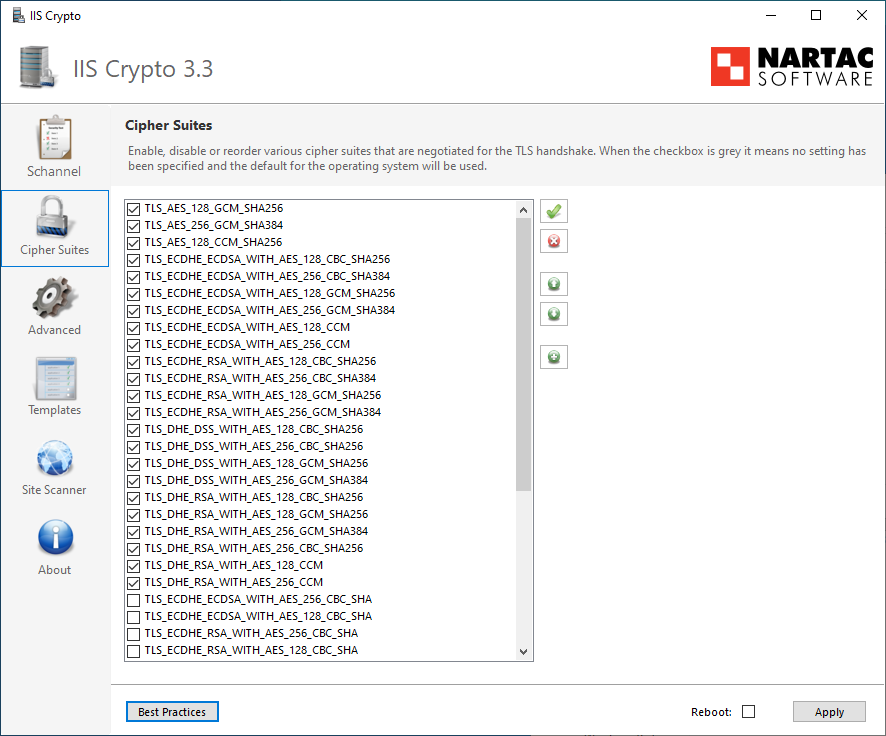Viewport: 886px width, 736px height.
Task: Move selected cipher up with arrow button
Action: tap(554, 284)
